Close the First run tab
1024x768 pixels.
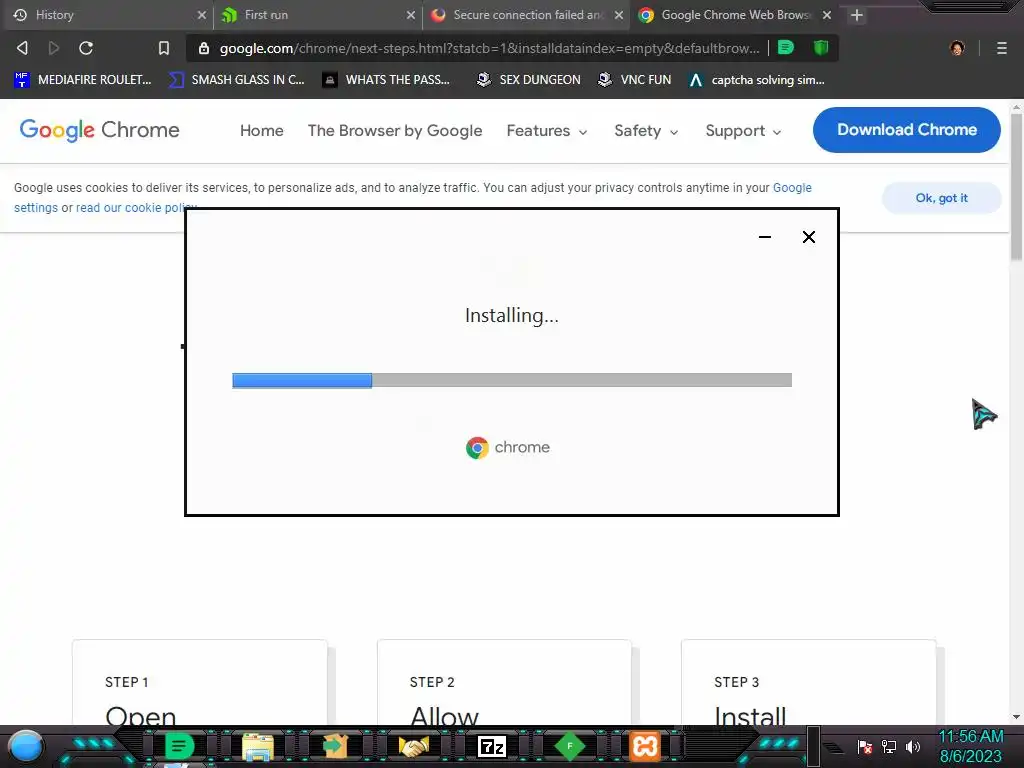click(411, 15)
